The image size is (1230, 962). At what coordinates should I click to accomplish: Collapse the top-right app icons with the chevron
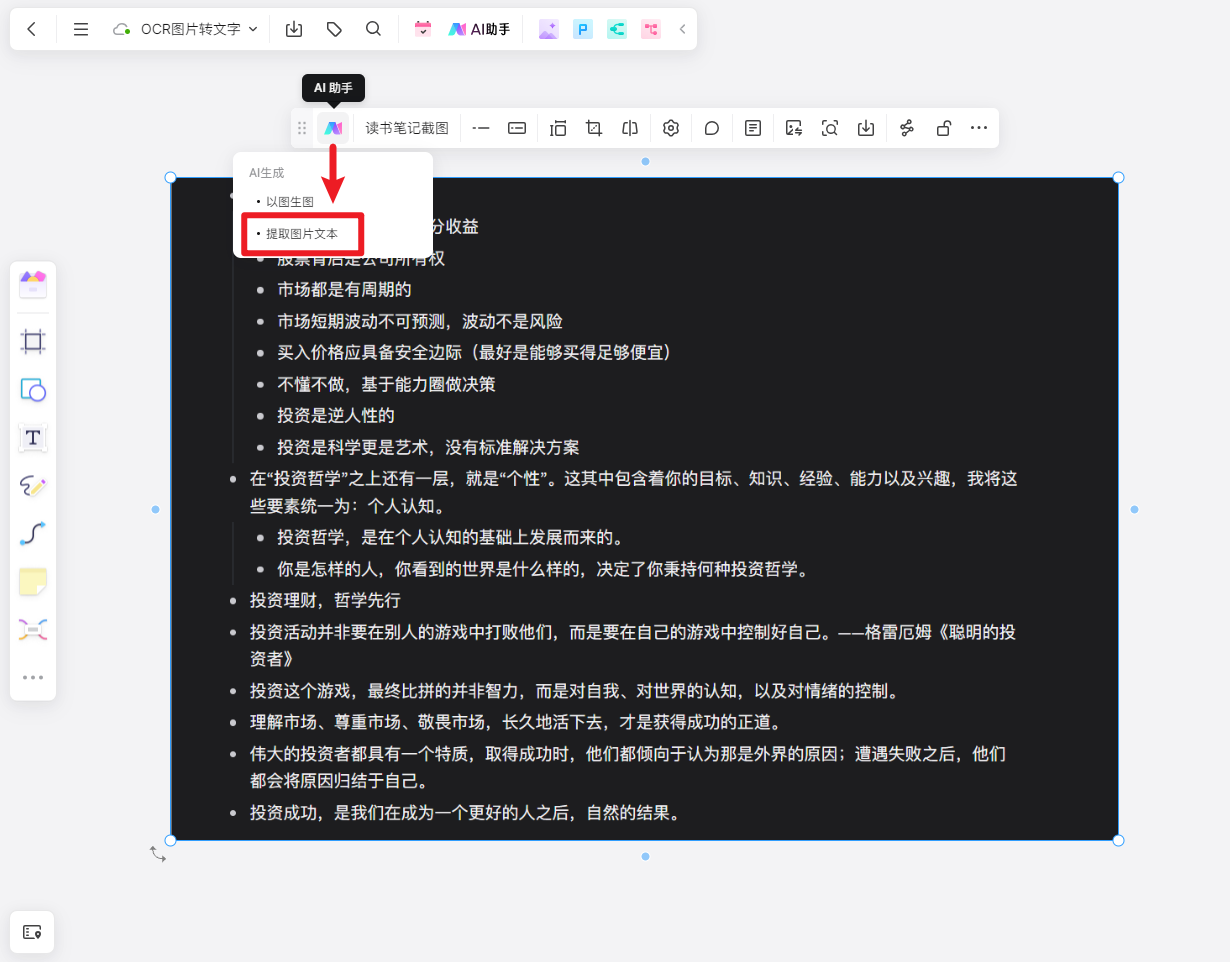point(681,29)
